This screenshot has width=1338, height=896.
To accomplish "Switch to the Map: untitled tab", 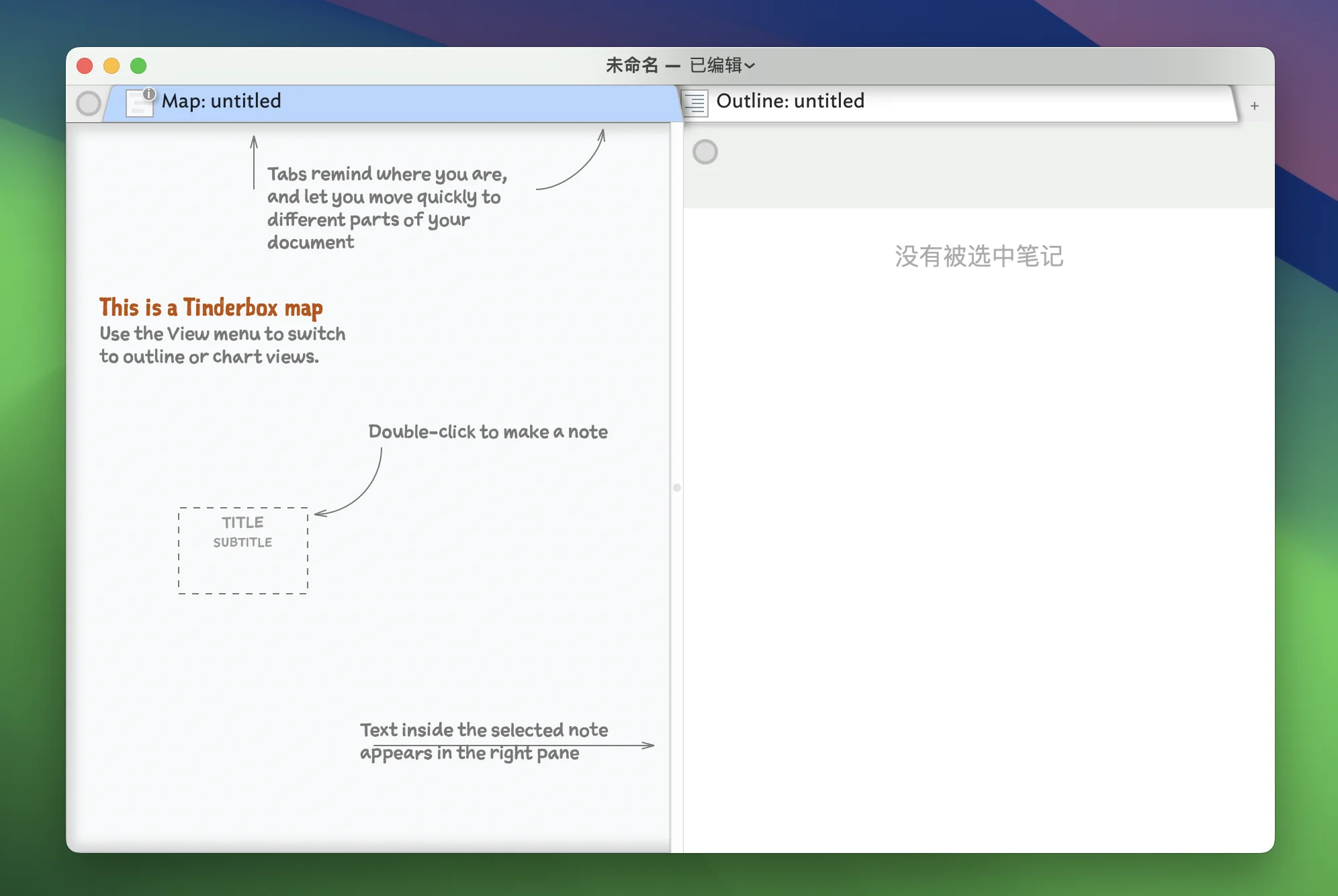I will (x=393, y=103).
